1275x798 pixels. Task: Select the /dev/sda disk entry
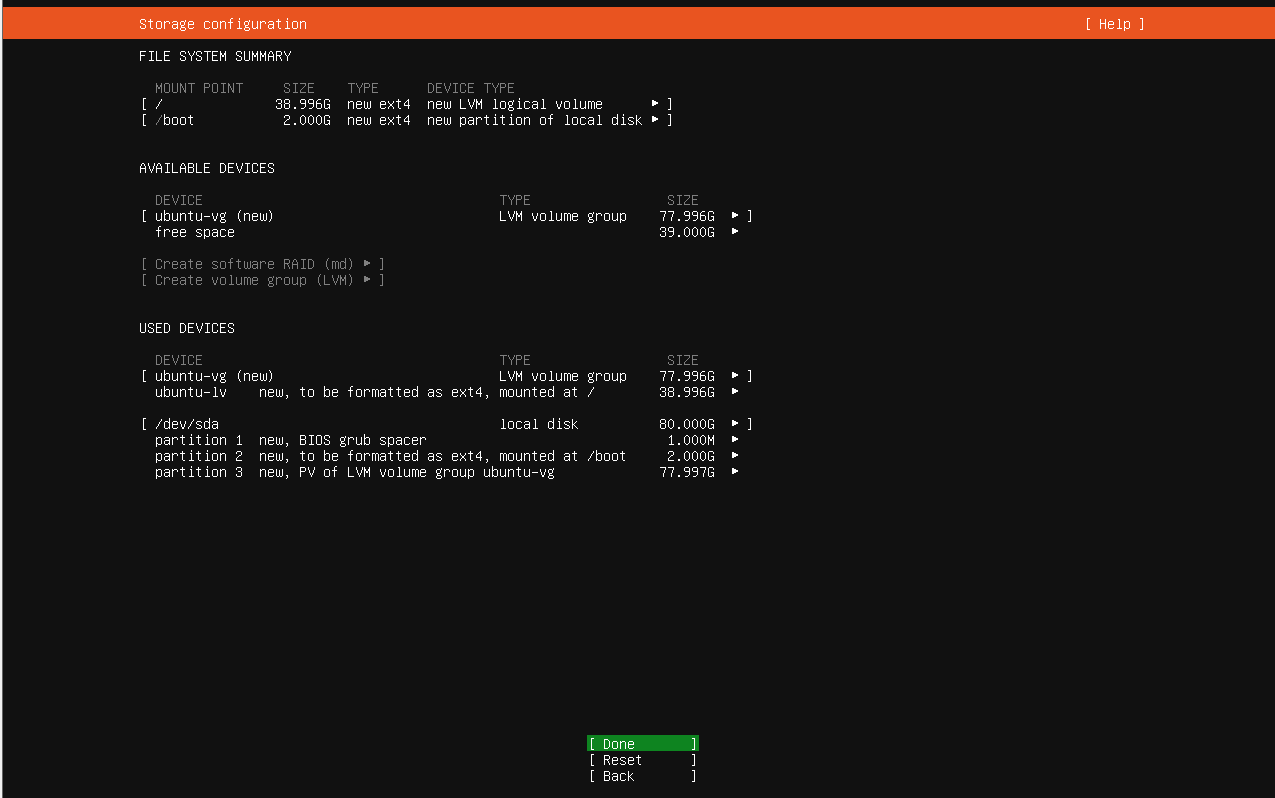point(447,424)
